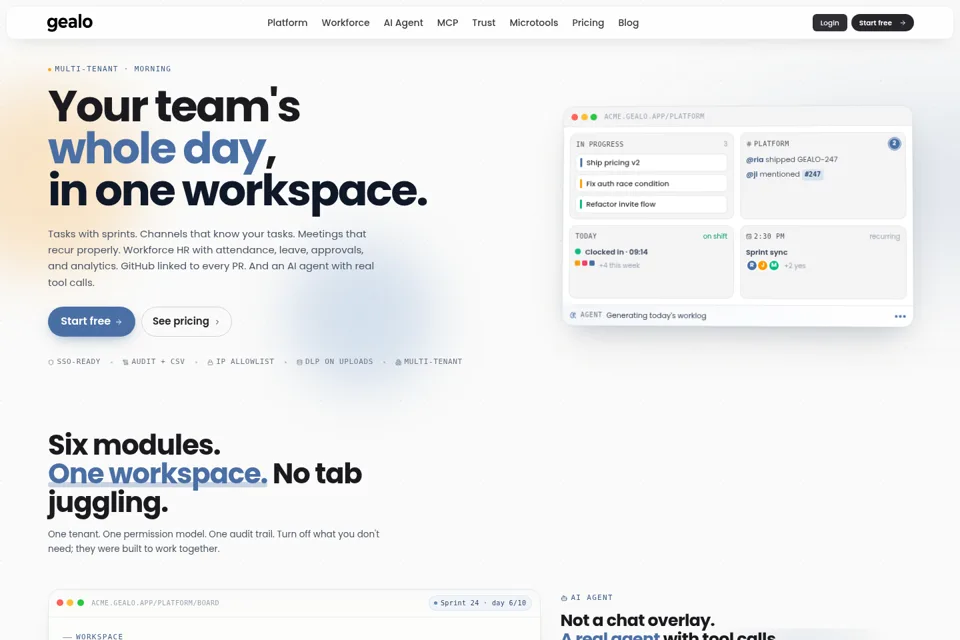Click the Sprint sync meeting title
This screenshot has width=960, height=640.
[x=767, y=252]
